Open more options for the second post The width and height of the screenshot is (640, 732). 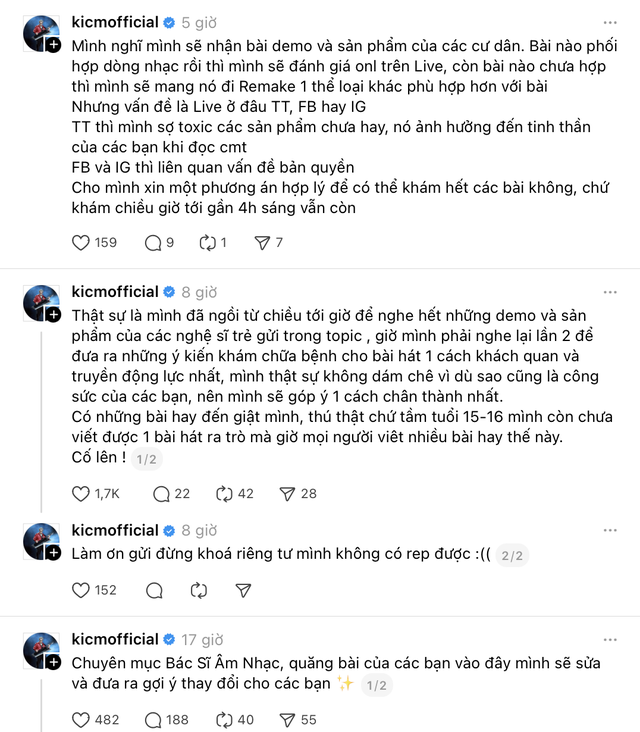click(x=610, y=292)
